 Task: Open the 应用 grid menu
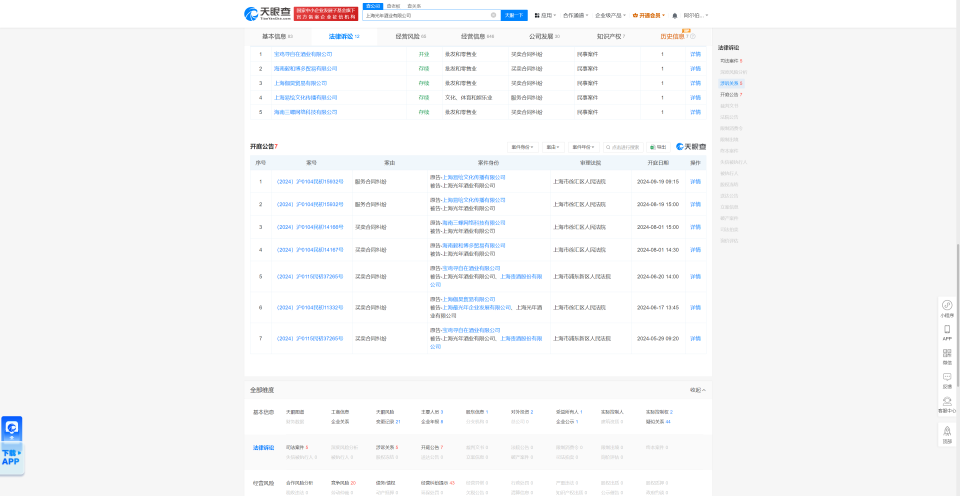pyautogui.click(x=545, y=15)
